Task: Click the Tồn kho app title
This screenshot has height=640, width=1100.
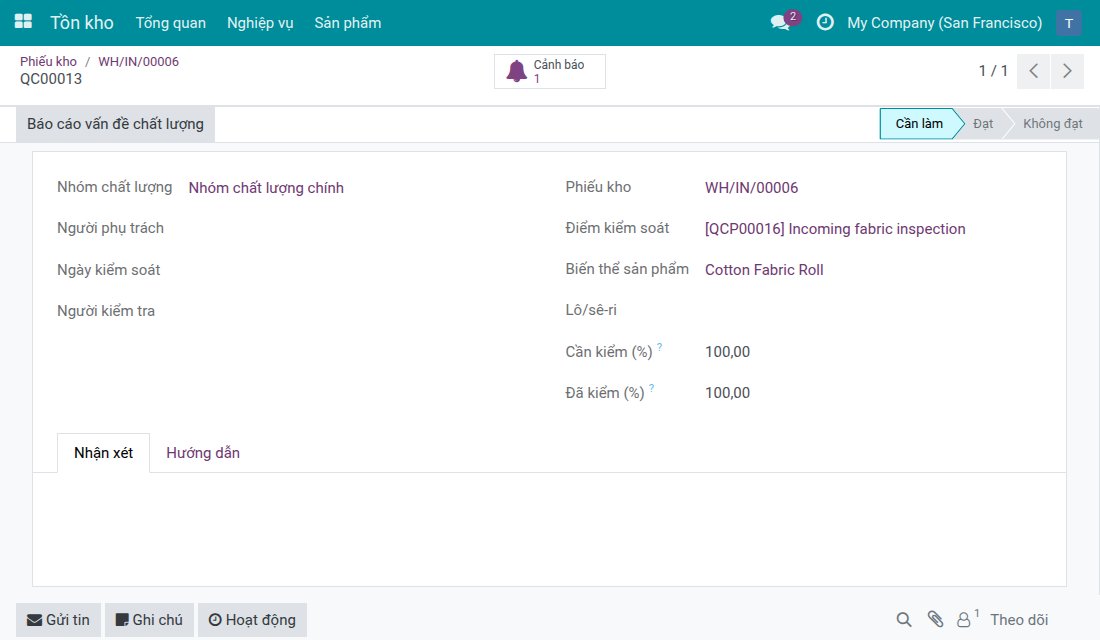Action: point(82,22)
